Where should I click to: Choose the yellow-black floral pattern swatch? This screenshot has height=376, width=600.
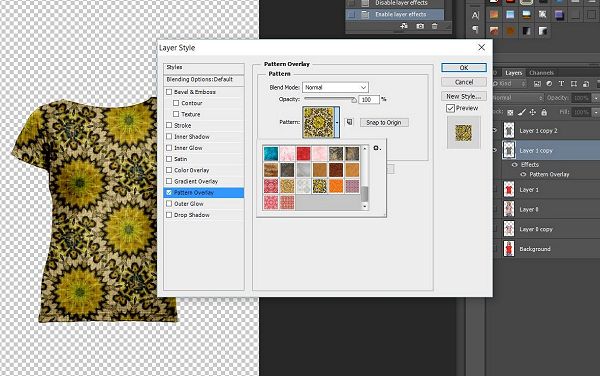click(x=320, y=186)
